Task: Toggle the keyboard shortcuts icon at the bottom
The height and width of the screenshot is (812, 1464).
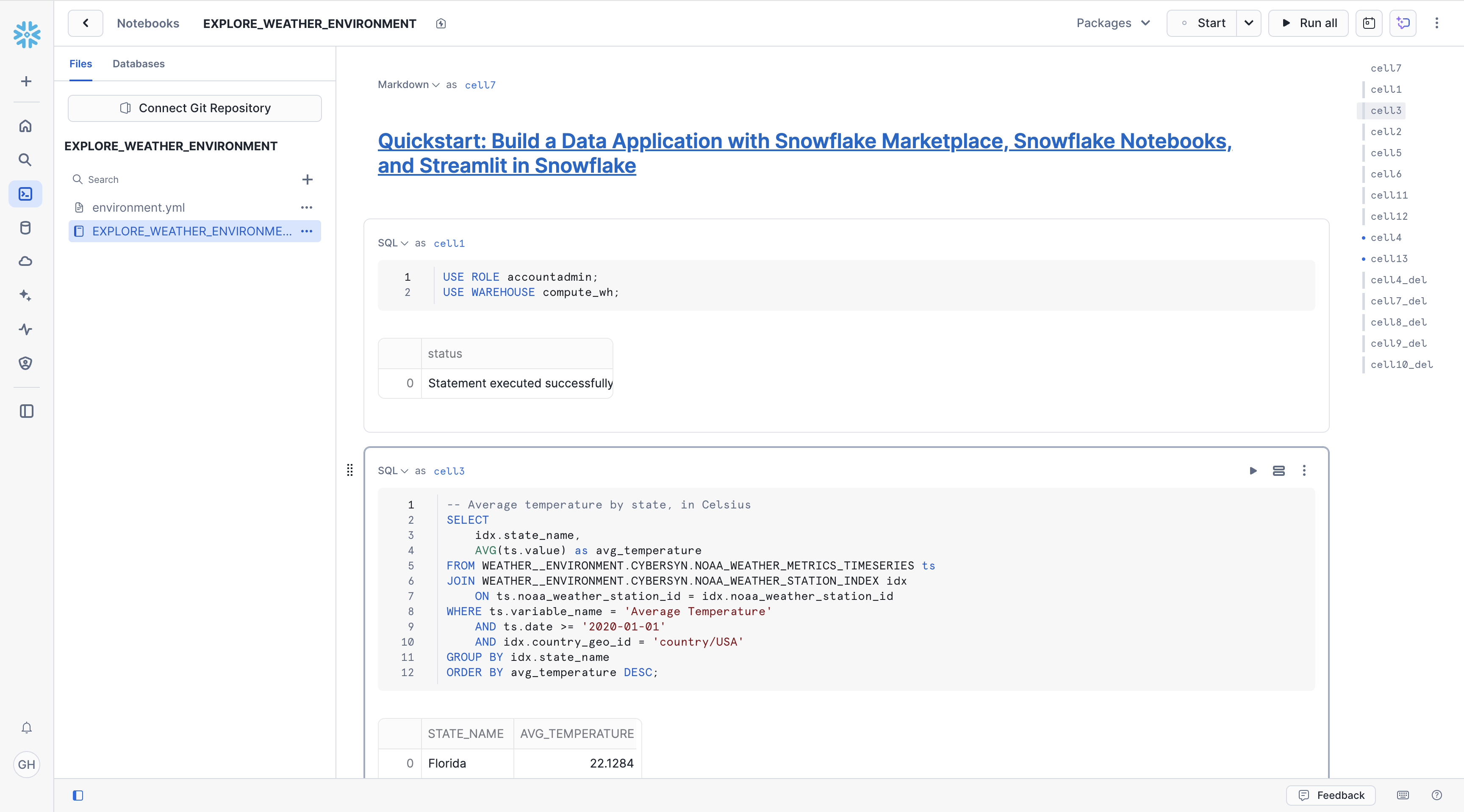Action: [1403, 795]
